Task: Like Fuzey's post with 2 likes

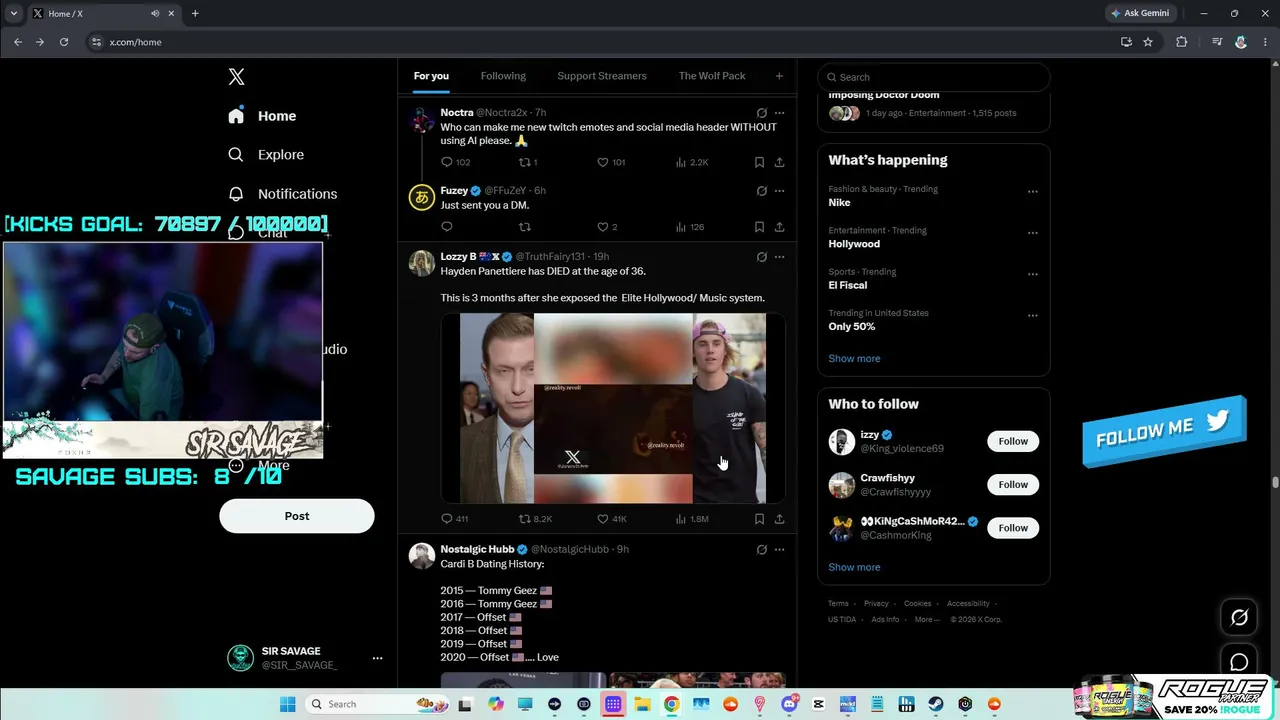Action: (603, 227)
